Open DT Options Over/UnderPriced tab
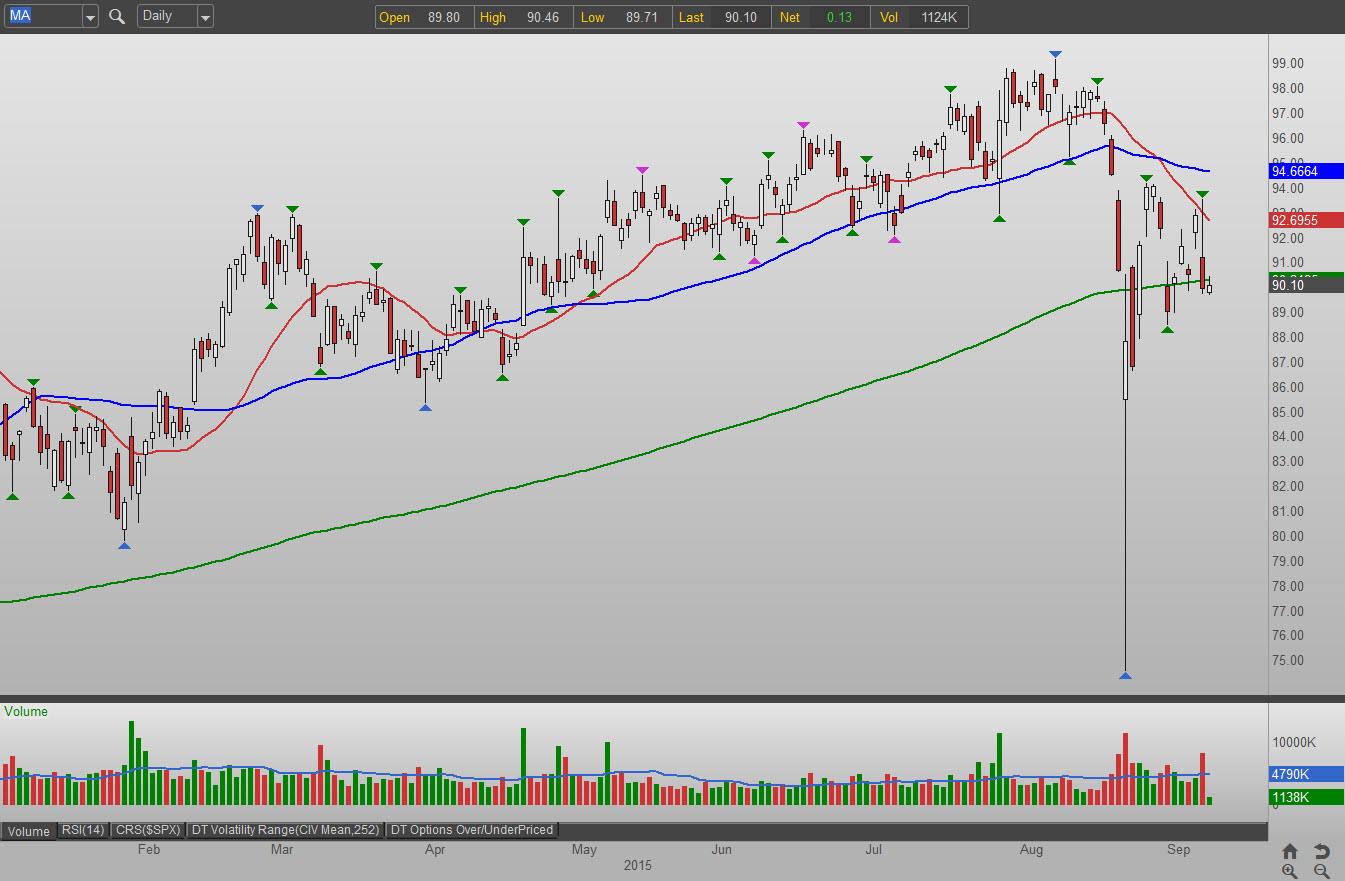 472,830
